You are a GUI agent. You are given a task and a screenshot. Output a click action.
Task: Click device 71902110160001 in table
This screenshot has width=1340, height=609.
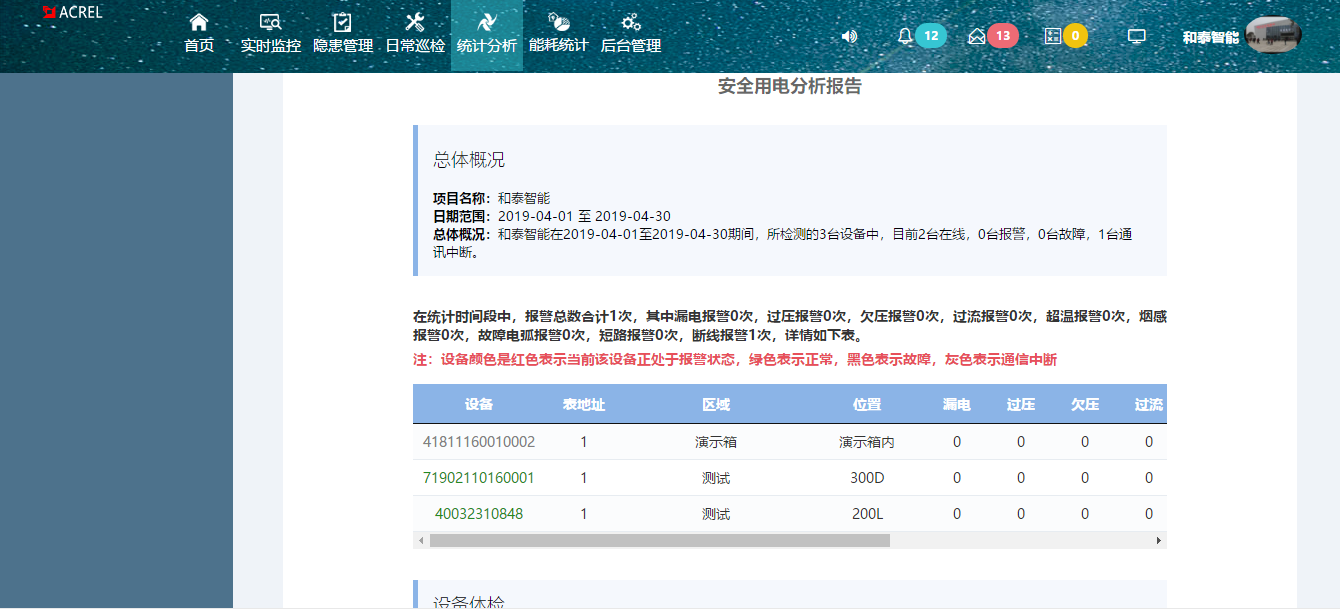479,478
